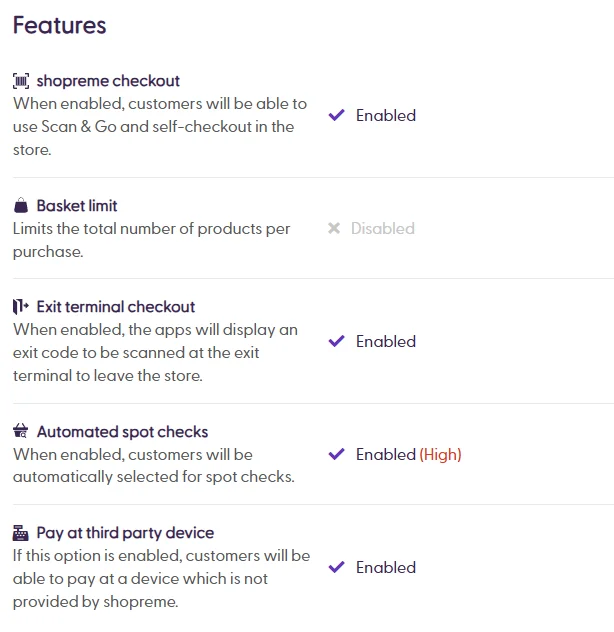Click the cash register third party icon
The height and width of the screenshot is (632, 614).
21,533
